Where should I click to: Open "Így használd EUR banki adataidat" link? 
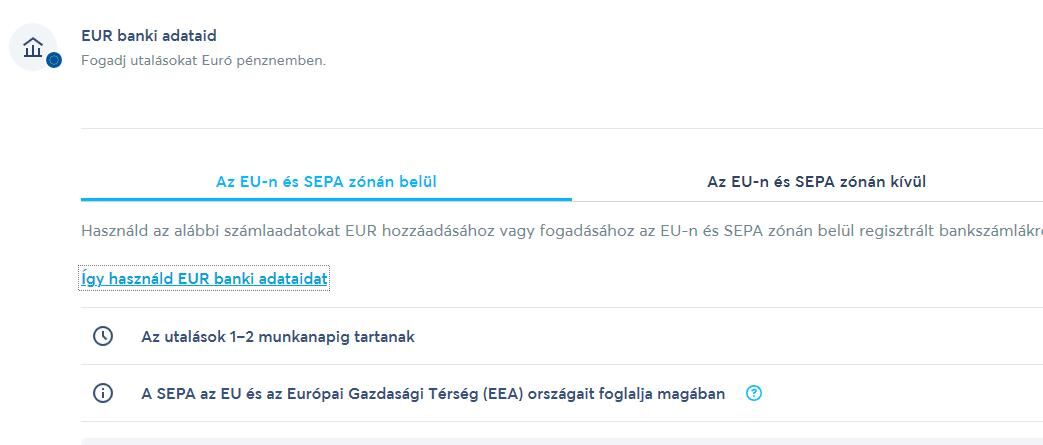(x=204, y=279)
